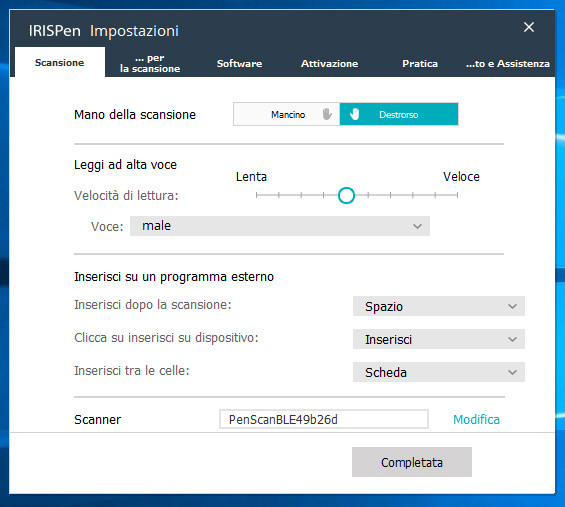
Task: Click the reading speed slider handle
Action: [346, 195]
